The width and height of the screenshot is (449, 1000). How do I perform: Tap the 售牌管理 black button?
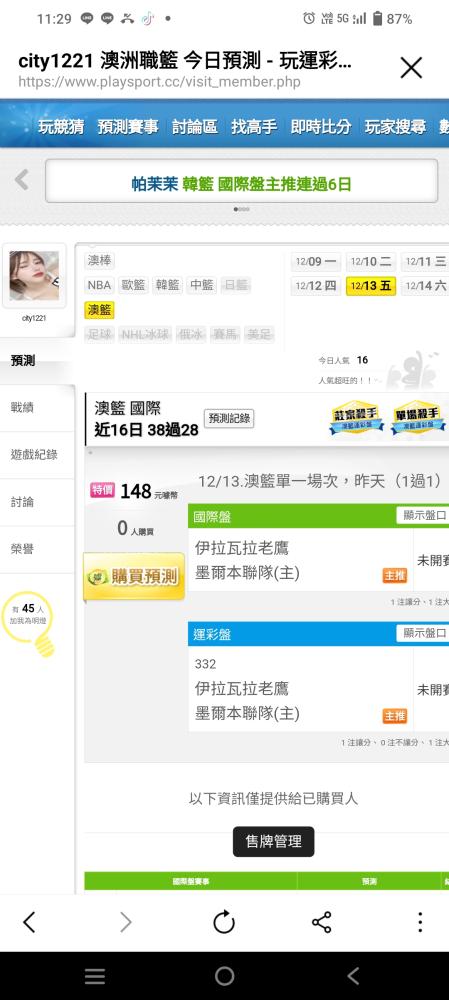click(x=273, y=841)
